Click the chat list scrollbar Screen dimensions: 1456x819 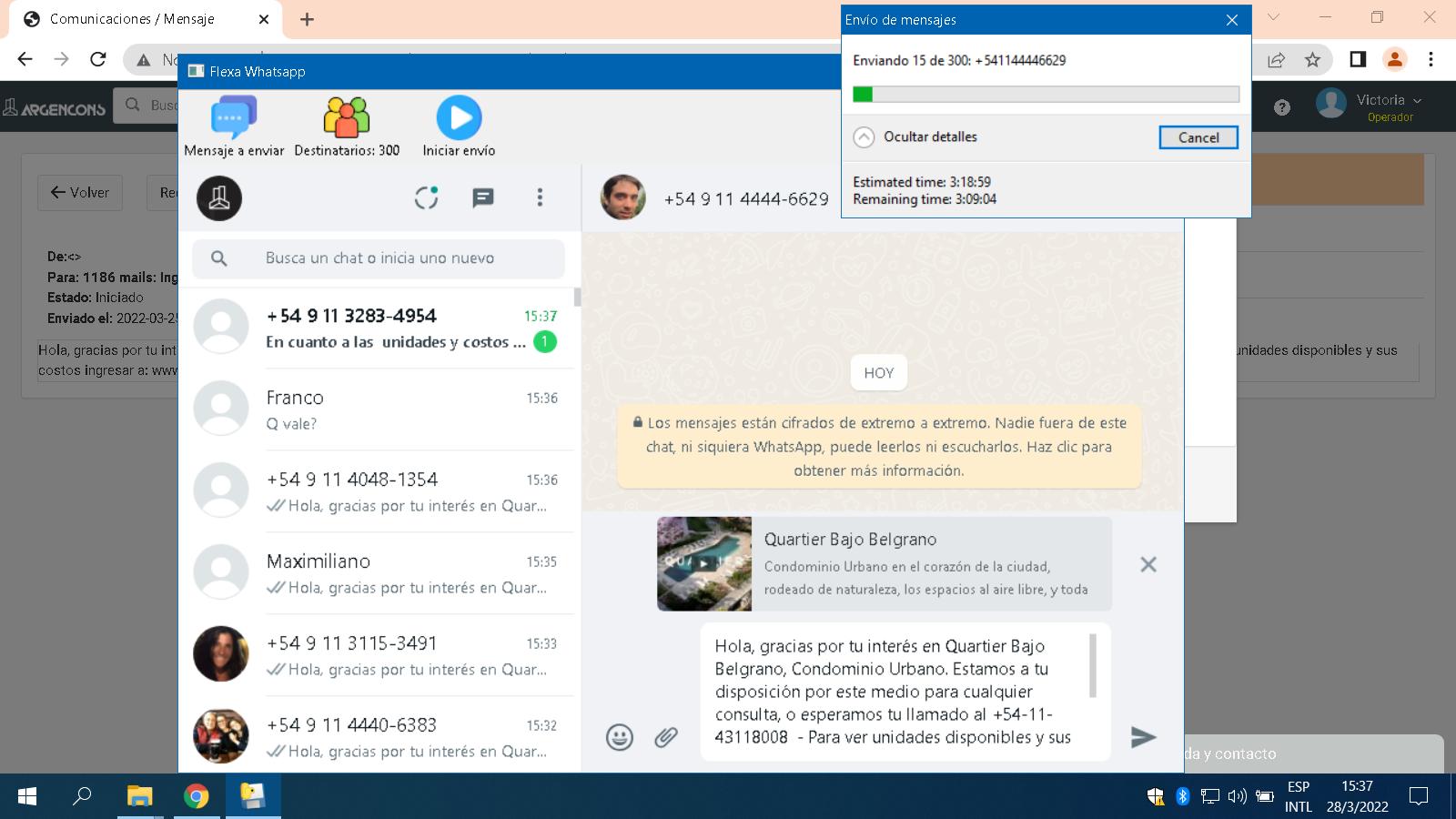577,298
